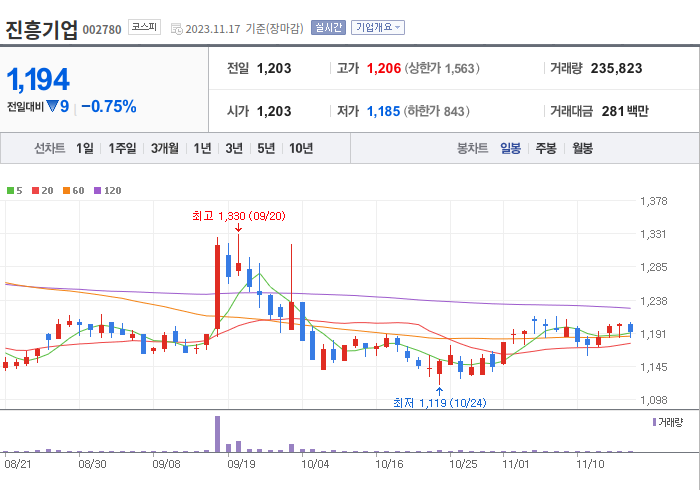Click the 1,238 price axis label
700x490 pixels.
654,301
